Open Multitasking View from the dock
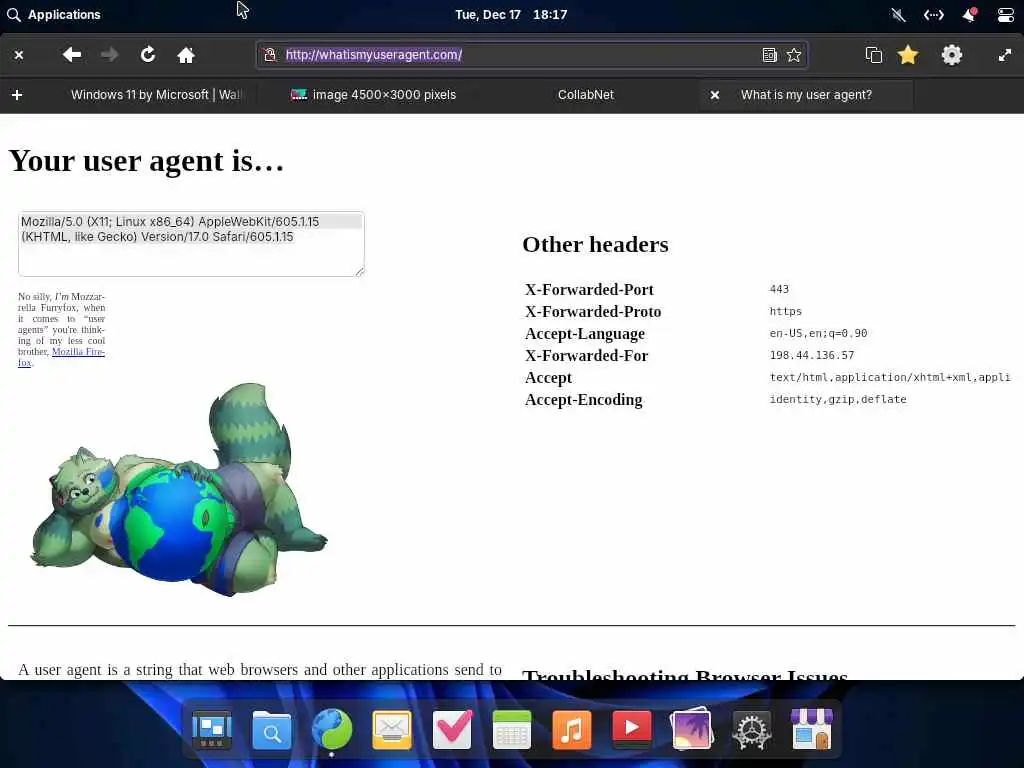 (212, 729)
